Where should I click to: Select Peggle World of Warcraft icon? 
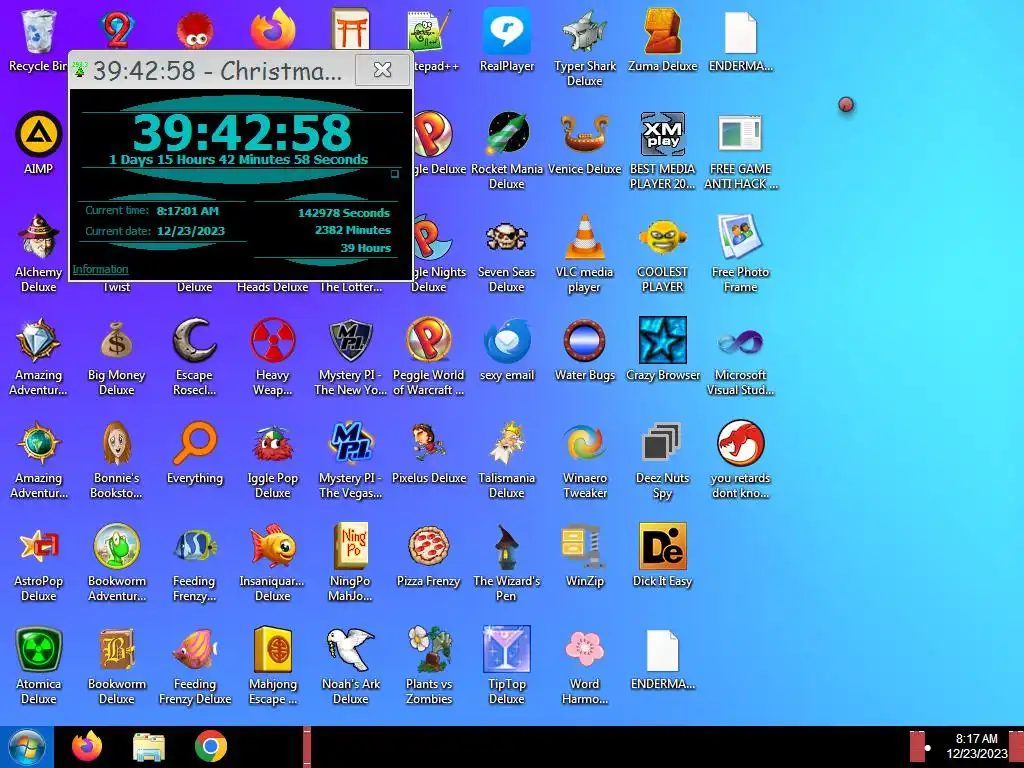428,340
